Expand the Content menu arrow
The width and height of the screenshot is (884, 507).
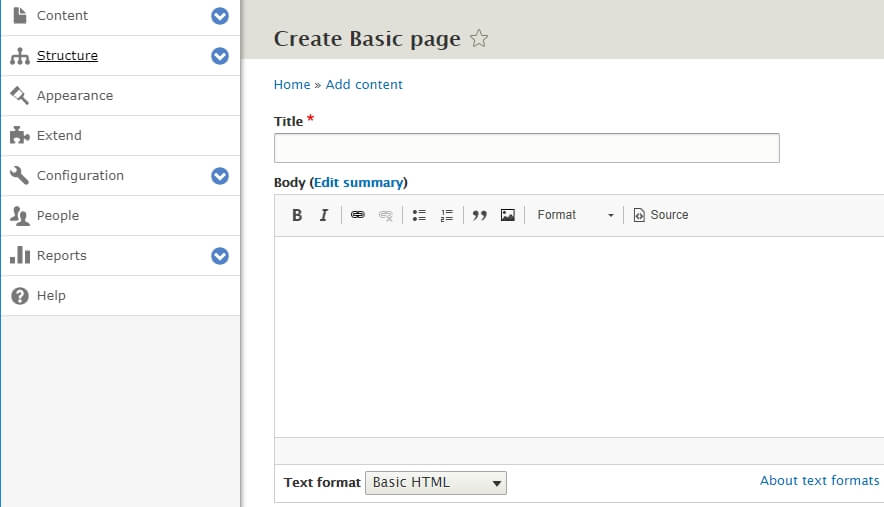(220, 16)
